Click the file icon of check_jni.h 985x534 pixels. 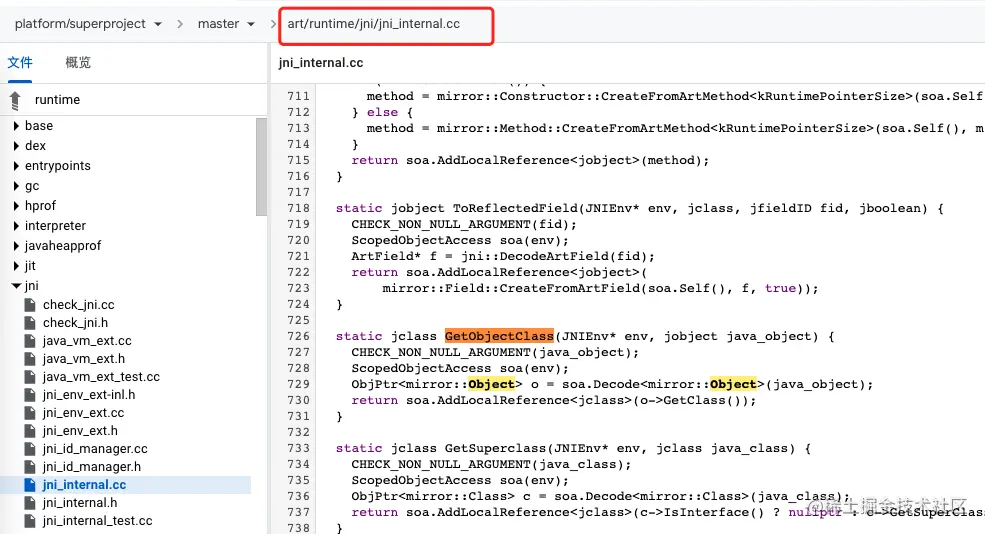(30, 323)
